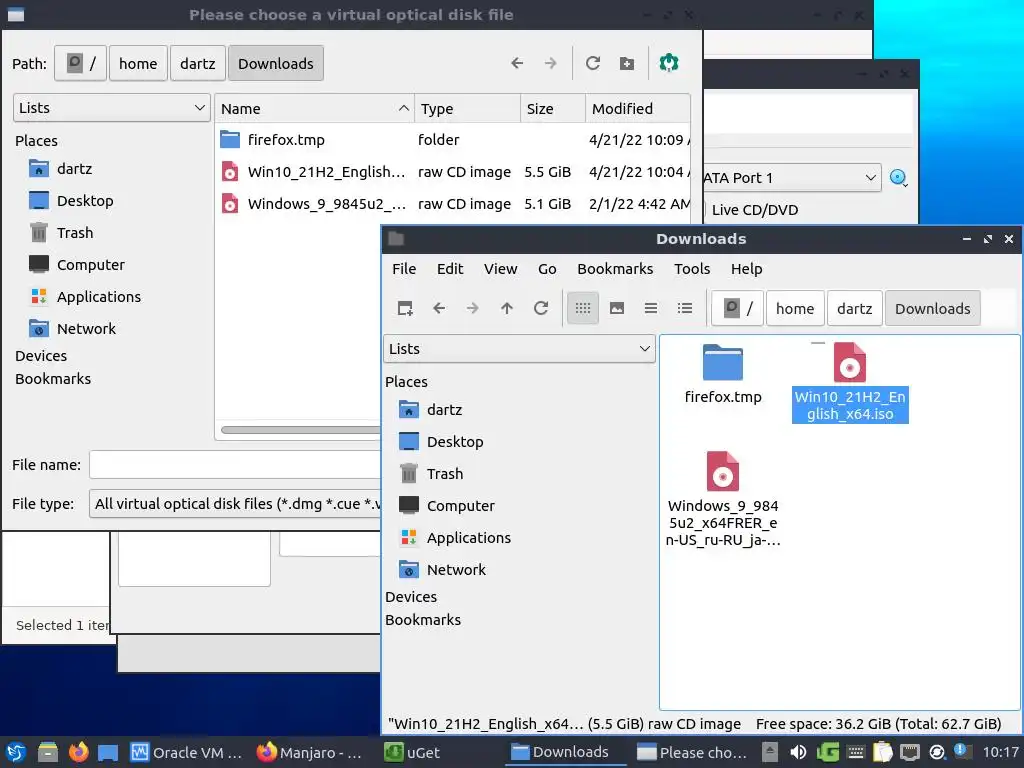Open the File type dropdown
This screenshot has height=768, width=1024.
tap(235, 504)
